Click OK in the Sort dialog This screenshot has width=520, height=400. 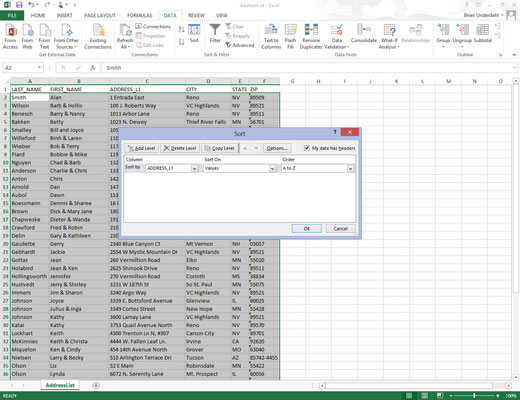click(307, 229)
